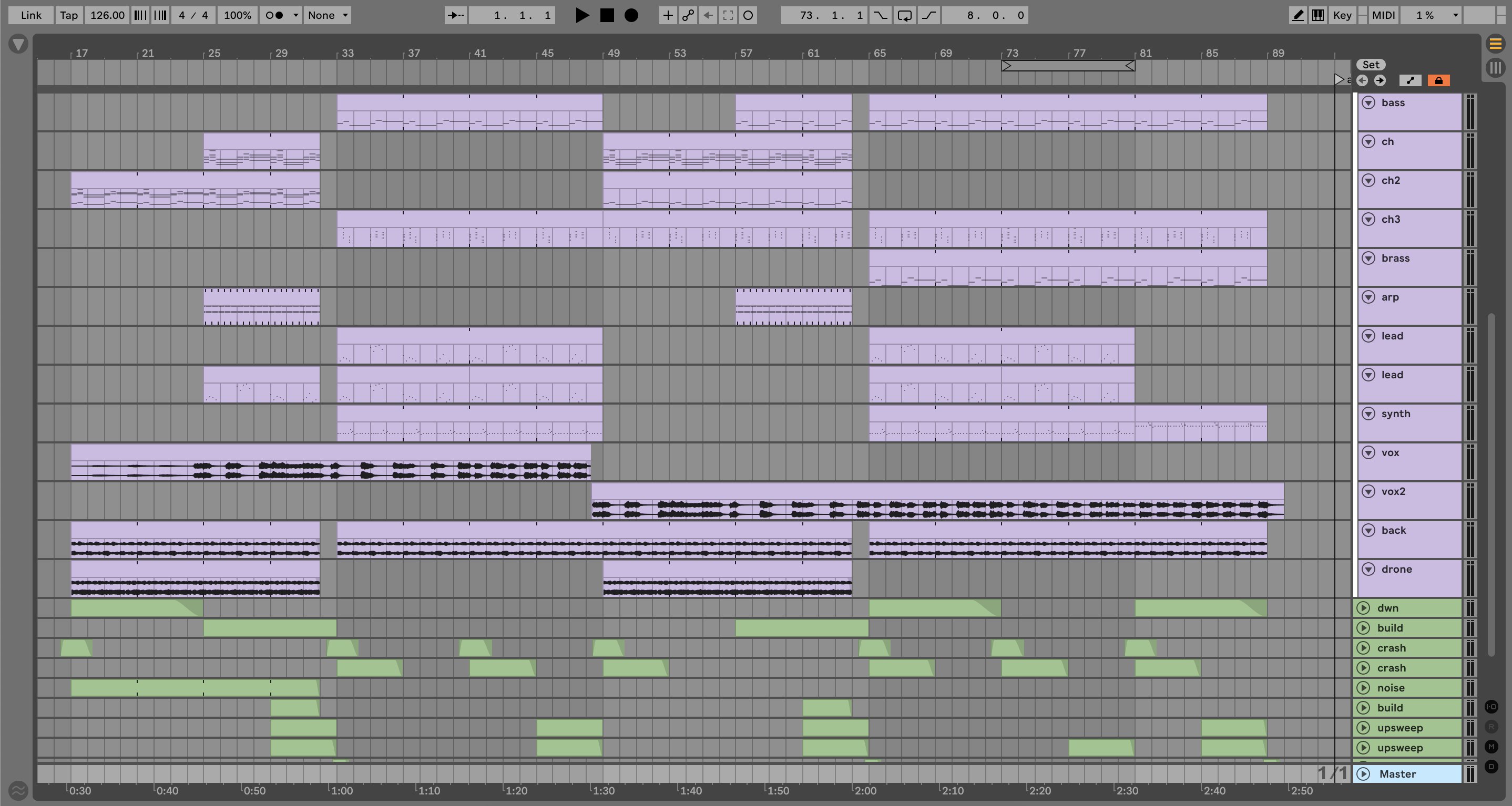Unfold the synth track
This screenshot has height=806, width=1512.
(1368, 414)
